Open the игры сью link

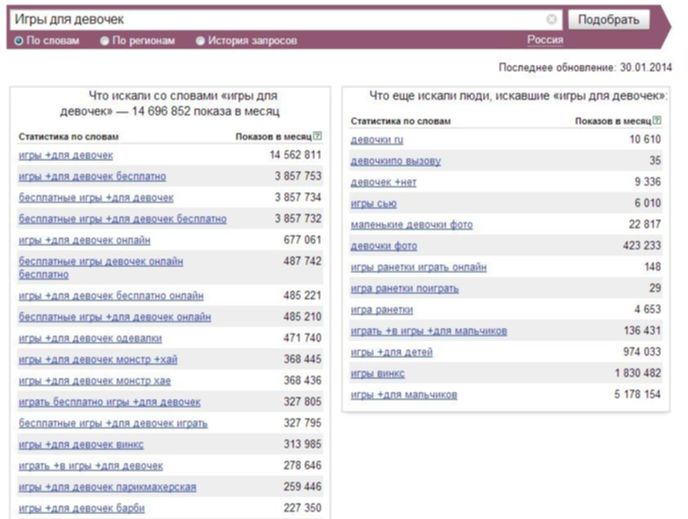tap(373, 204)
